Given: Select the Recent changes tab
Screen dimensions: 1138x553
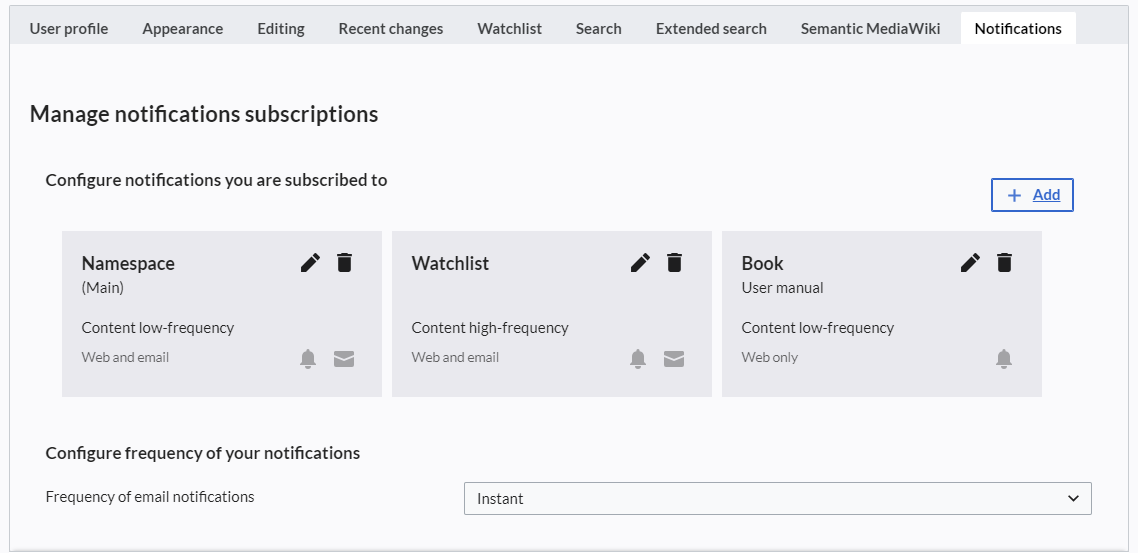Looking at the screenshot, I should click(391, 28).
